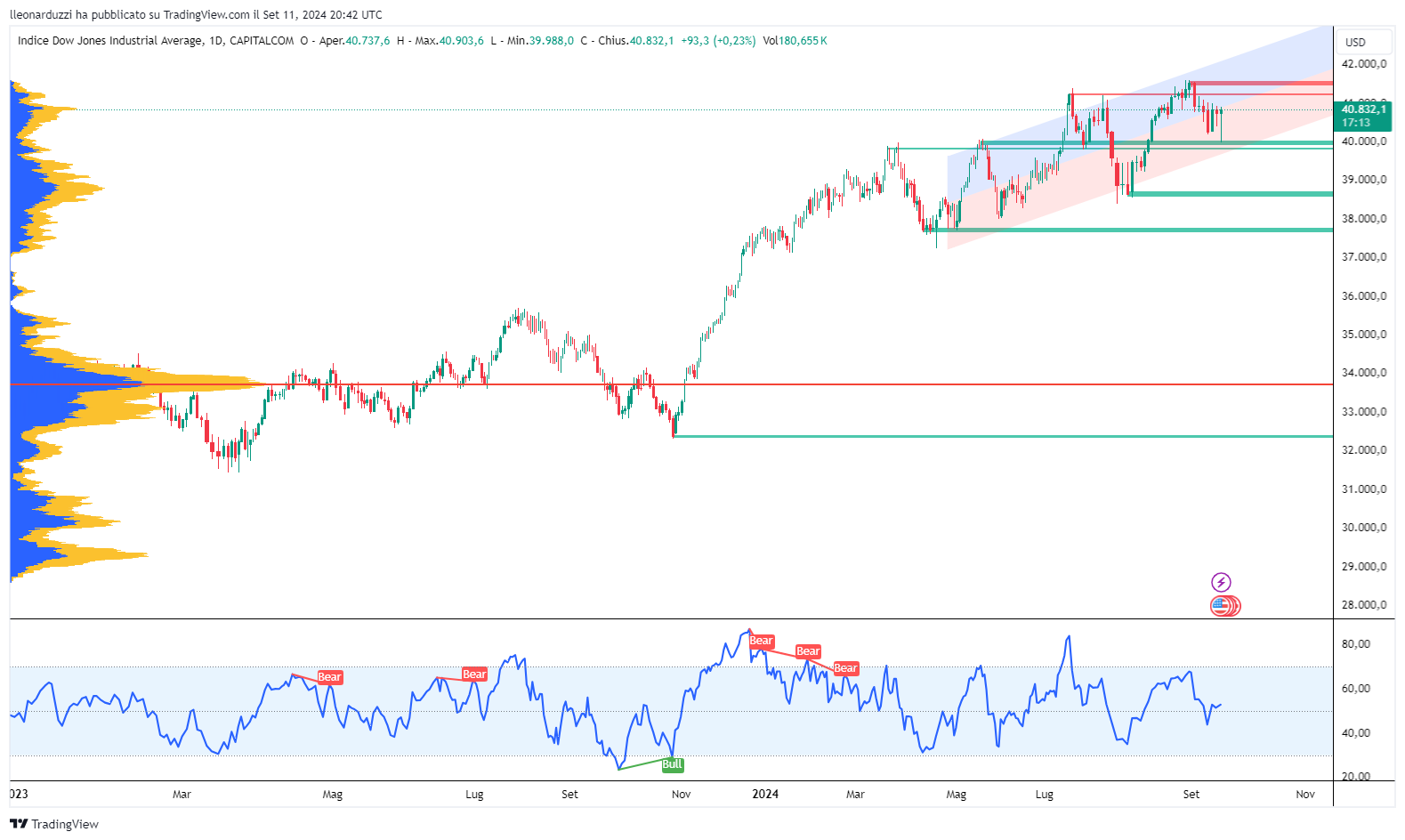Click the 29.000,0 price axis label
The width and height of the screenshot is (1405, 840).
tap(1364, 567)
